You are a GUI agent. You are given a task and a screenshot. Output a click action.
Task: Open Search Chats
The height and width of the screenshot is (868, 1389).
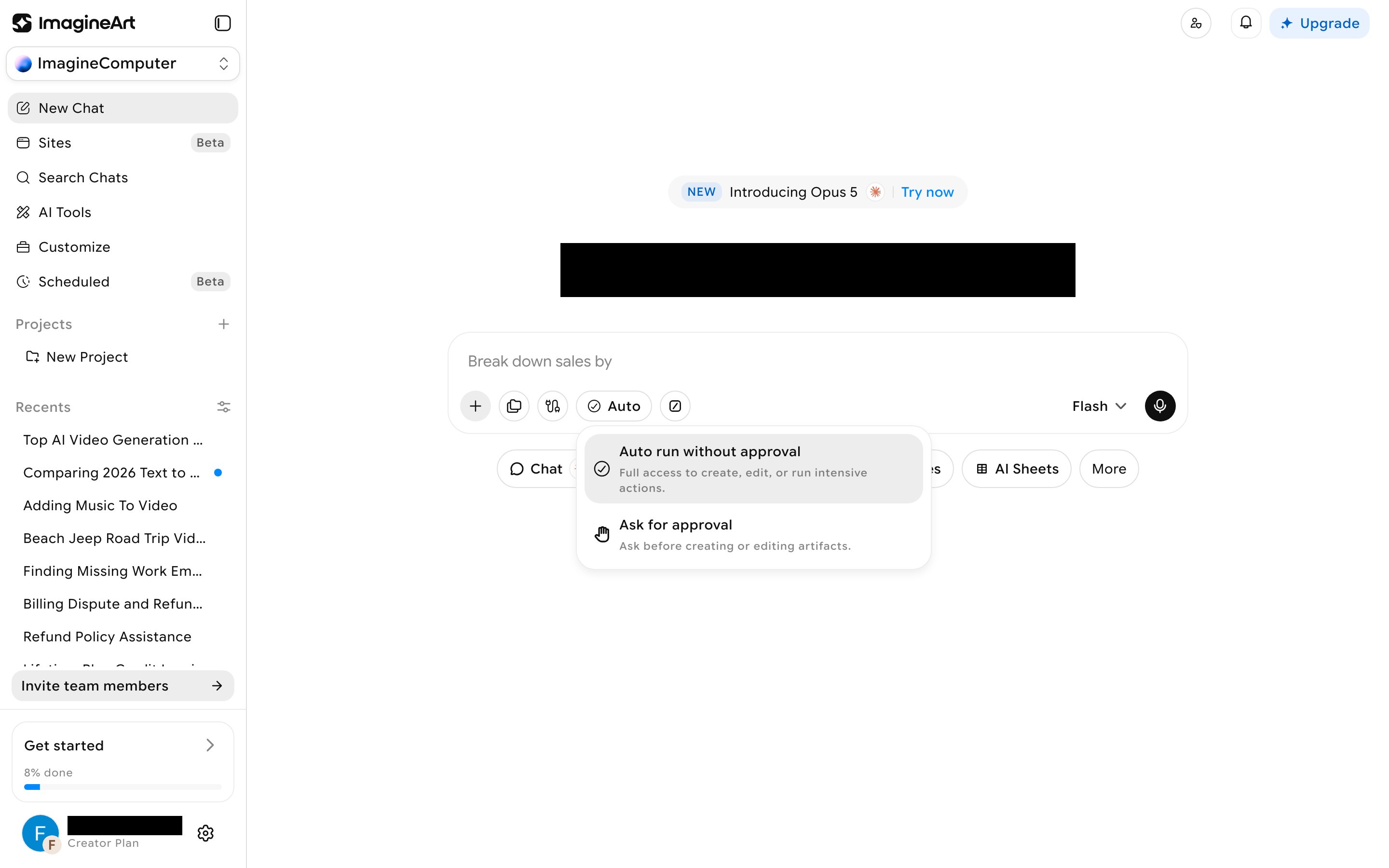pos(123,177)
